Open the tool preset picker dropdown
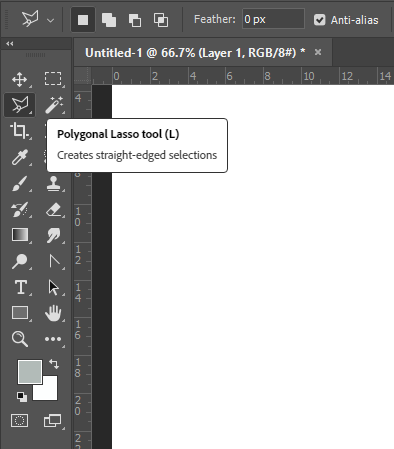Image resolution: width=394 pixels, height=449 pixels. [x=50, y=21]
